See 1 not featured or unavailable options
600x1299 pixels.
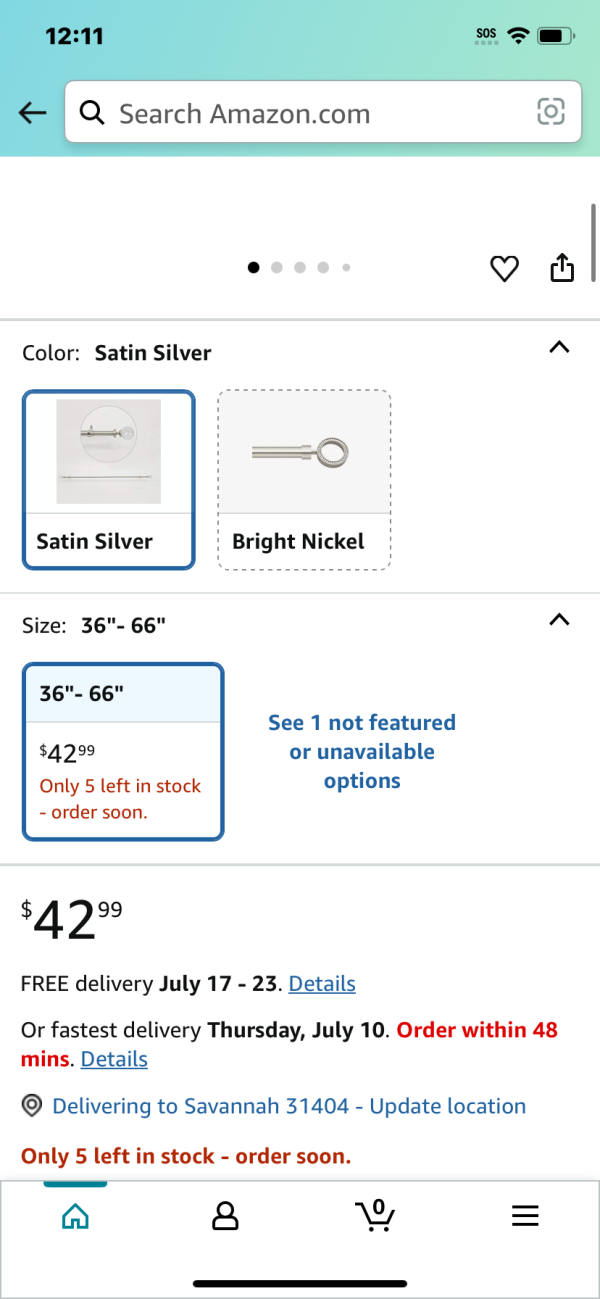(x=362, y=752)
